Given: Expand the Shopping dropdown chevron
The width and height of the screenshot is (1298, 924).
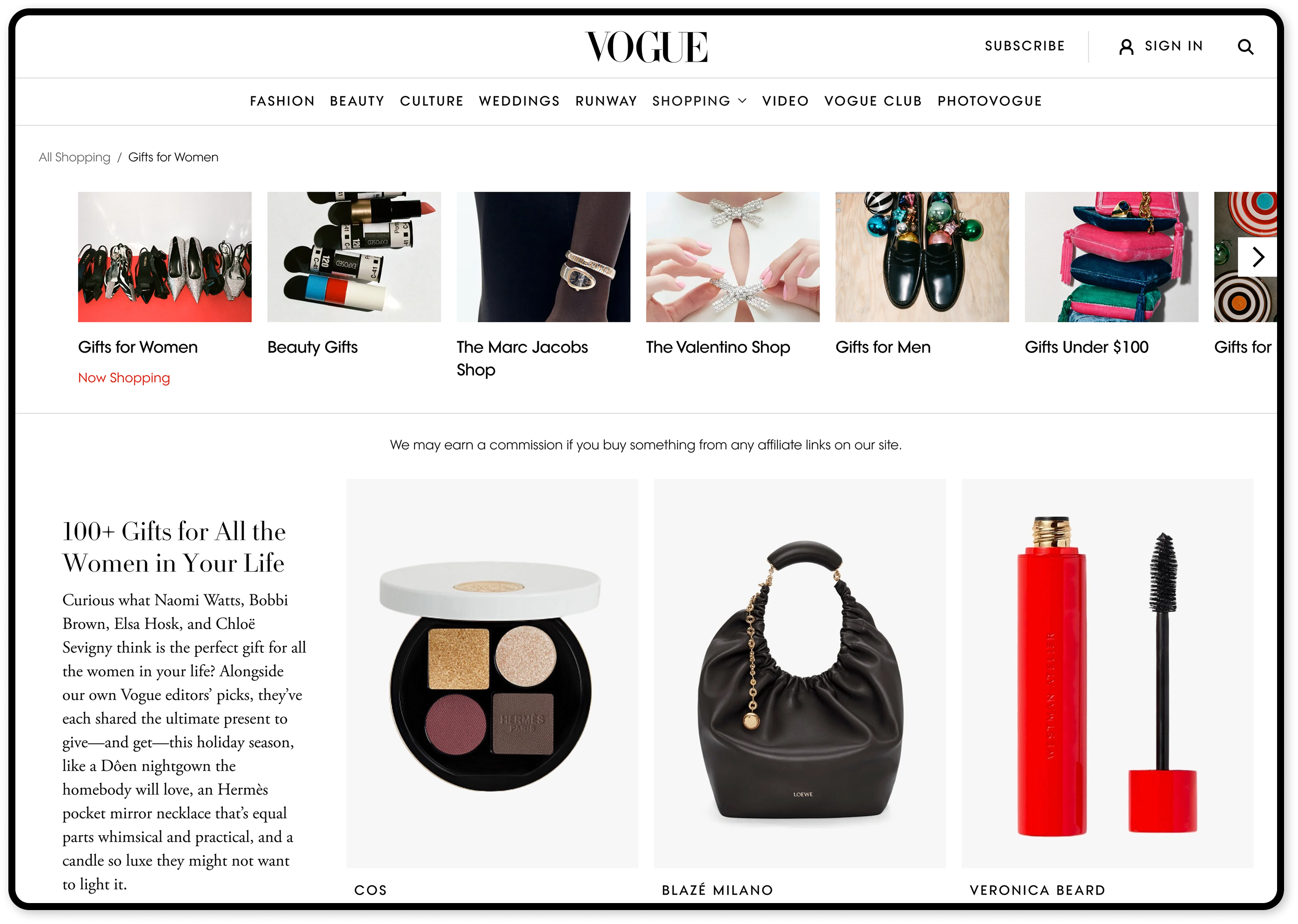Looking at the screenshot, I should point(743,100).
